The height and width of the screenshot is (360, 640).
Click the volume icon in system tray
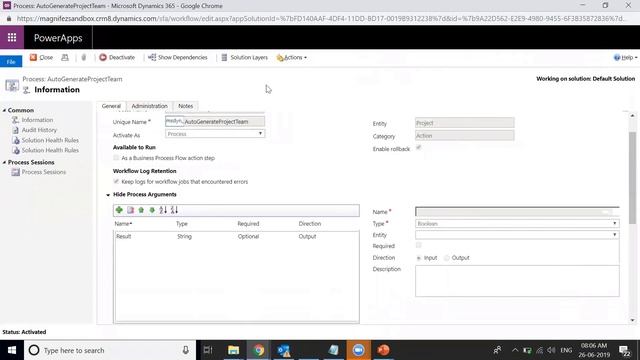point(551,350)
